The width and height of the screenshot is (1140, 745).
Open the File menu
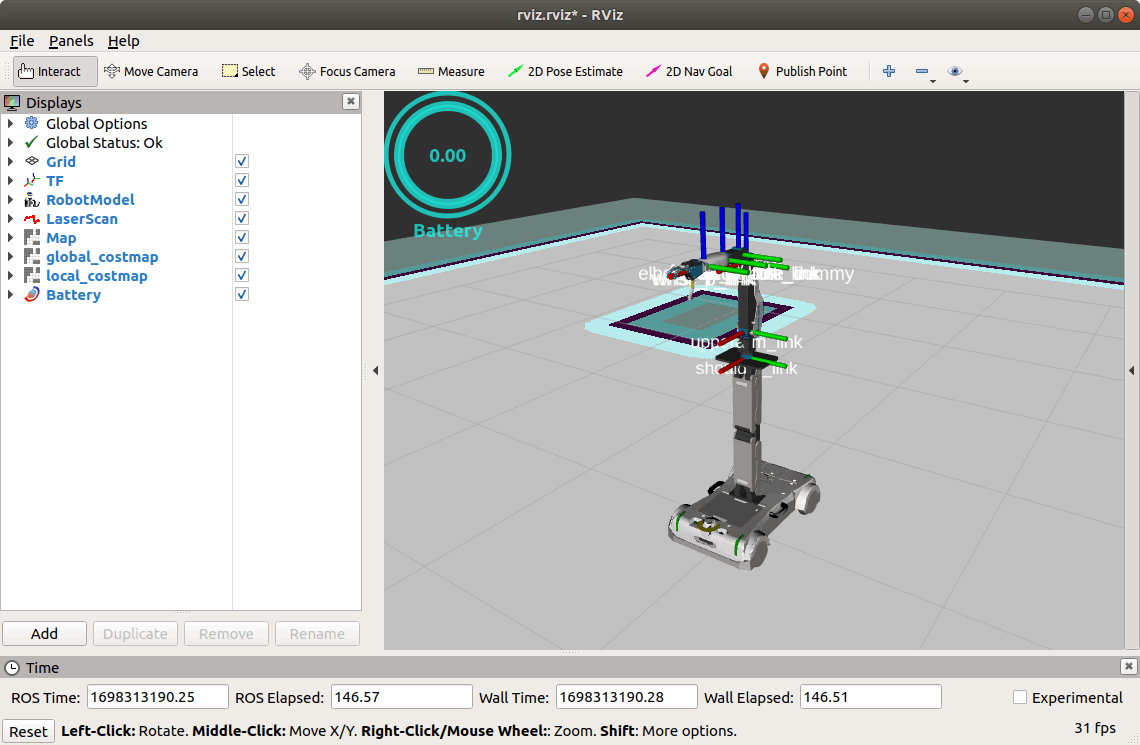[22, 41]
